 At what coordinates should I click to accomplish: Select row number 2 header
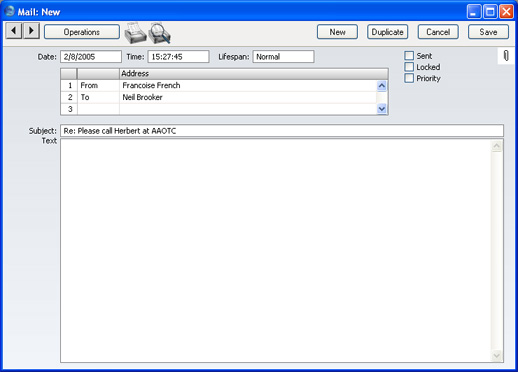click(x=69, y=97)
